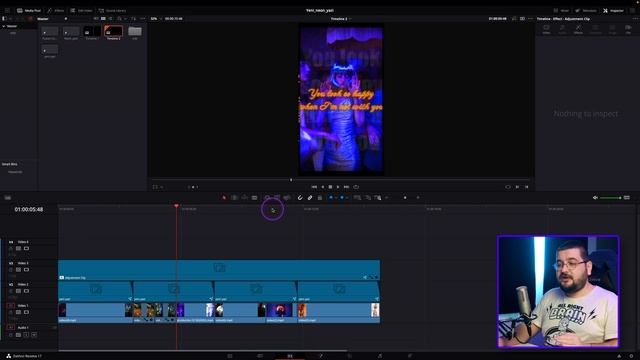Viewport: 640px width, 360px height.
Task: Click the Go to First Frame button
Action: click(x=314, y=187)
